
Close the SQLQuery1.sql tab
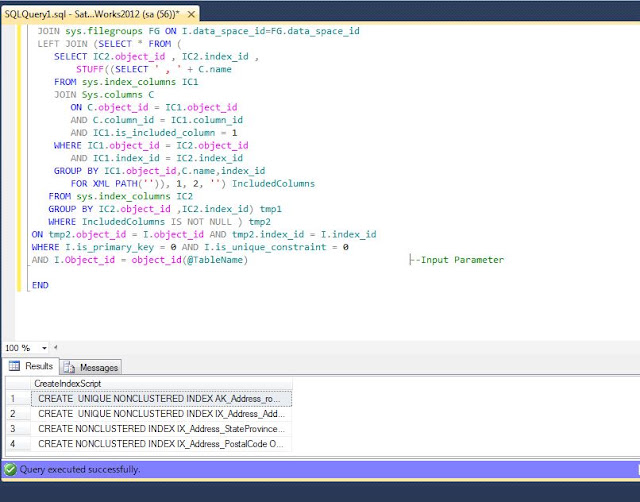pyautogui.click(x=191, y=15)
